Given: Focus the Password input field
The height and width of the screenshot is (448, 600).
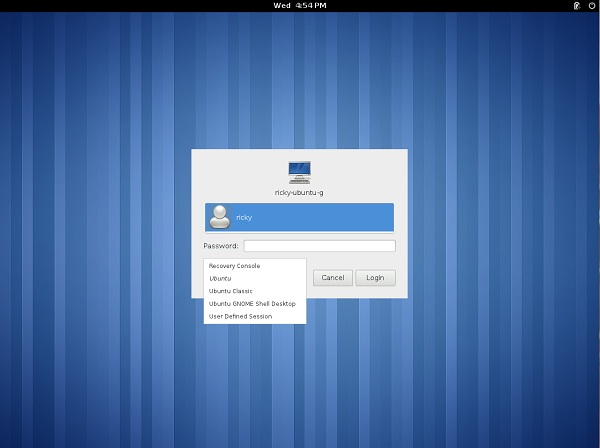Looking at the screenshot, I should [x=319, y=246].
